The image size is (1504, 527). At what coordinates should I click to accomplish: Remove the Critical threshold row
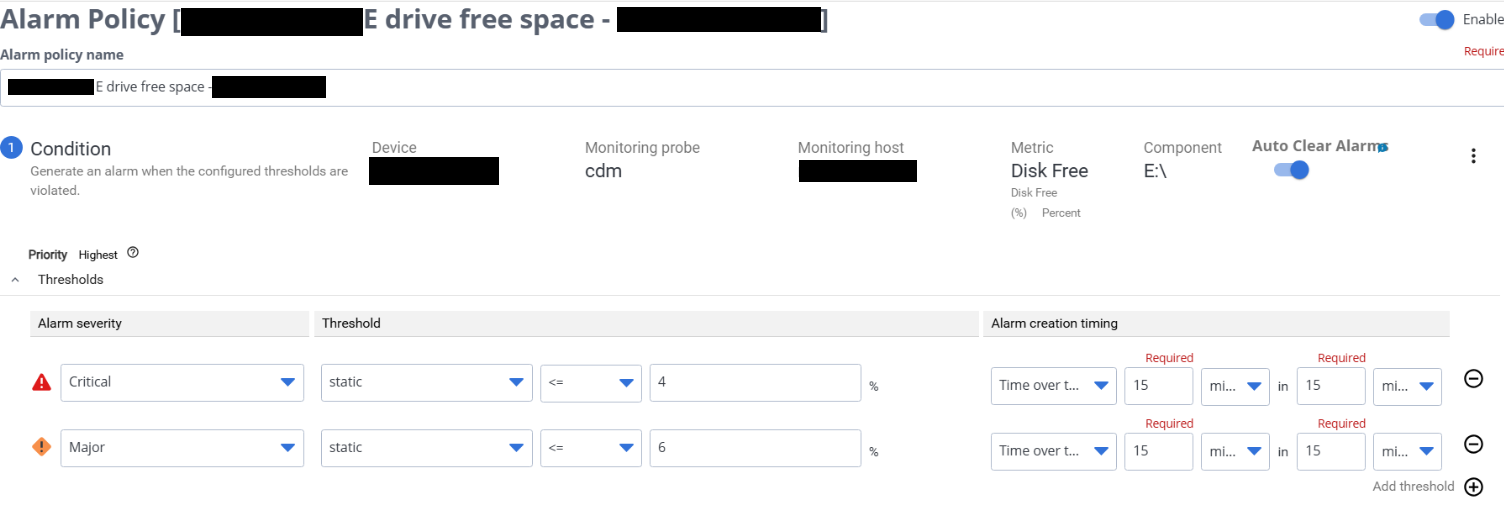1473,379
